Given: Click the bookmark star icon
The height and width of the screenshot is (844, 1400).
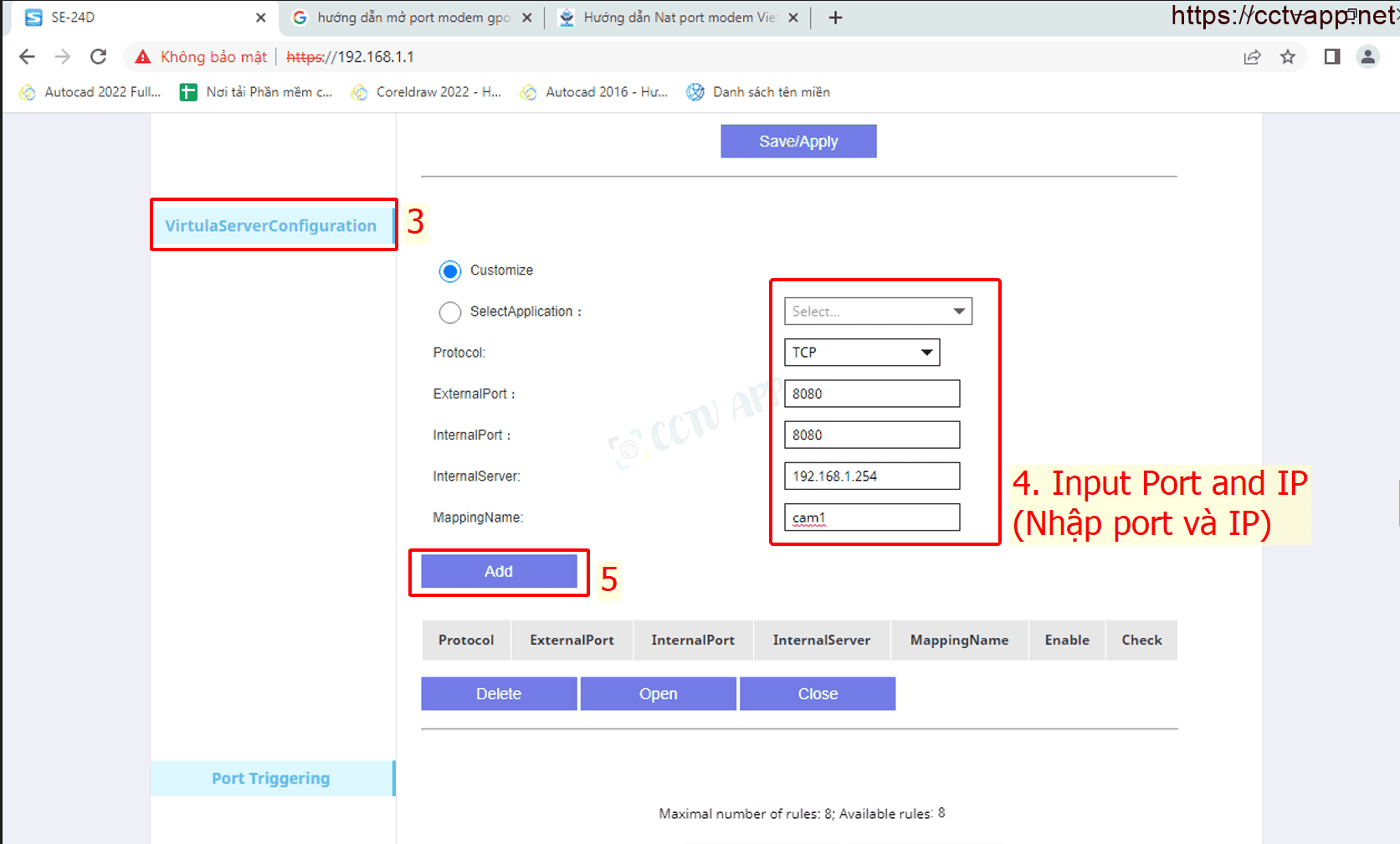Looking at the screenshot, I should (1287, 57).
